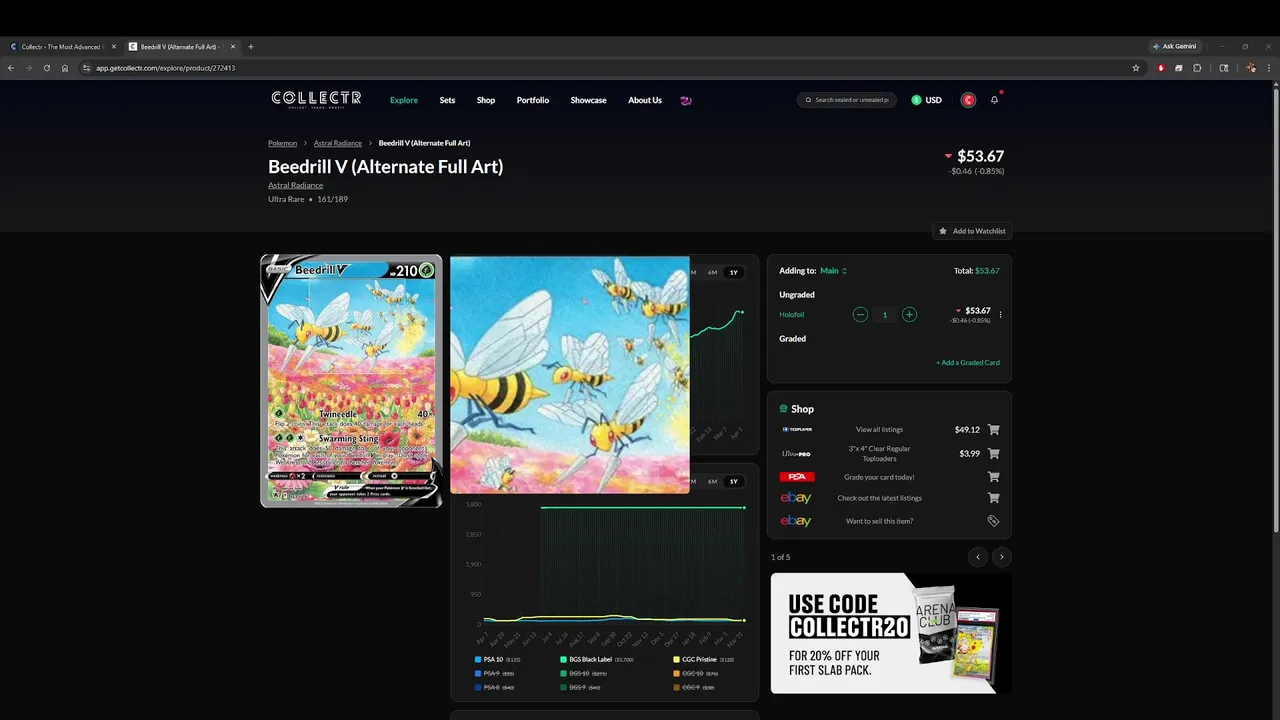Click the browser home icon
The height and width of the screenshot is (720, 1280).
pyautogui.click(x=65, y=68)
